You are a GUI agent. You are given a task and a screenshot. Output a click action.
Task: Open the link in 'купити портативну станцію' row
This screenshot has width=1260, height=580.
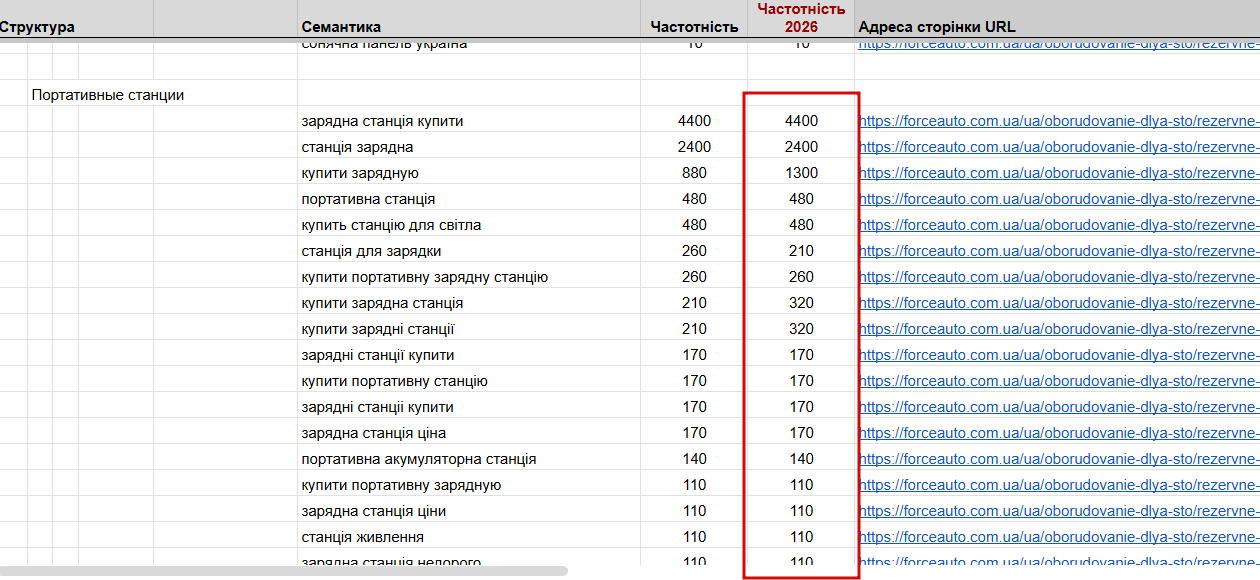1059,381
